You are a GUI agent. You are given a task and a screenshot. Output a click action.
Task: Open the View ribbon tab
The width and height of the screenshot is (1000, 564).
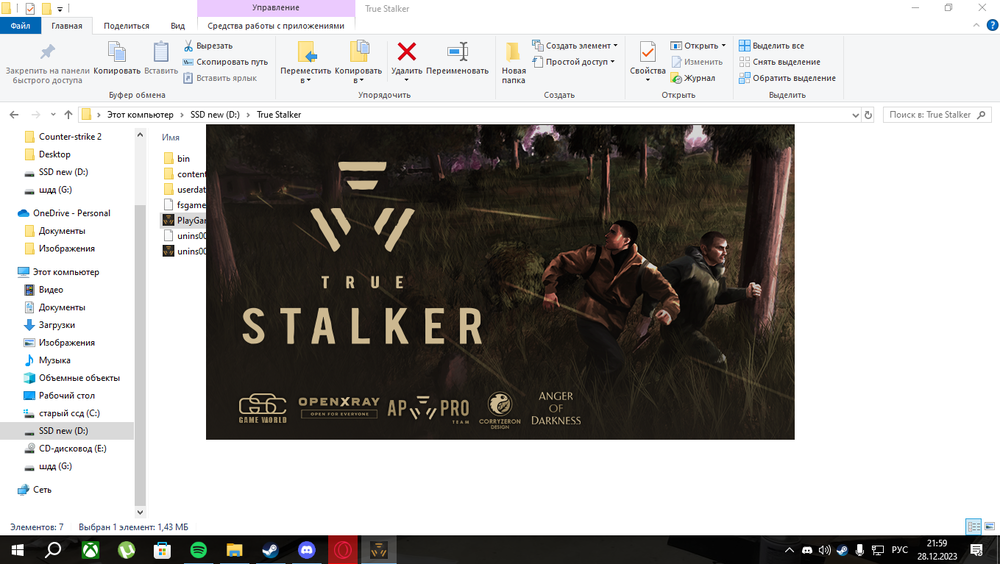point(178,26)
